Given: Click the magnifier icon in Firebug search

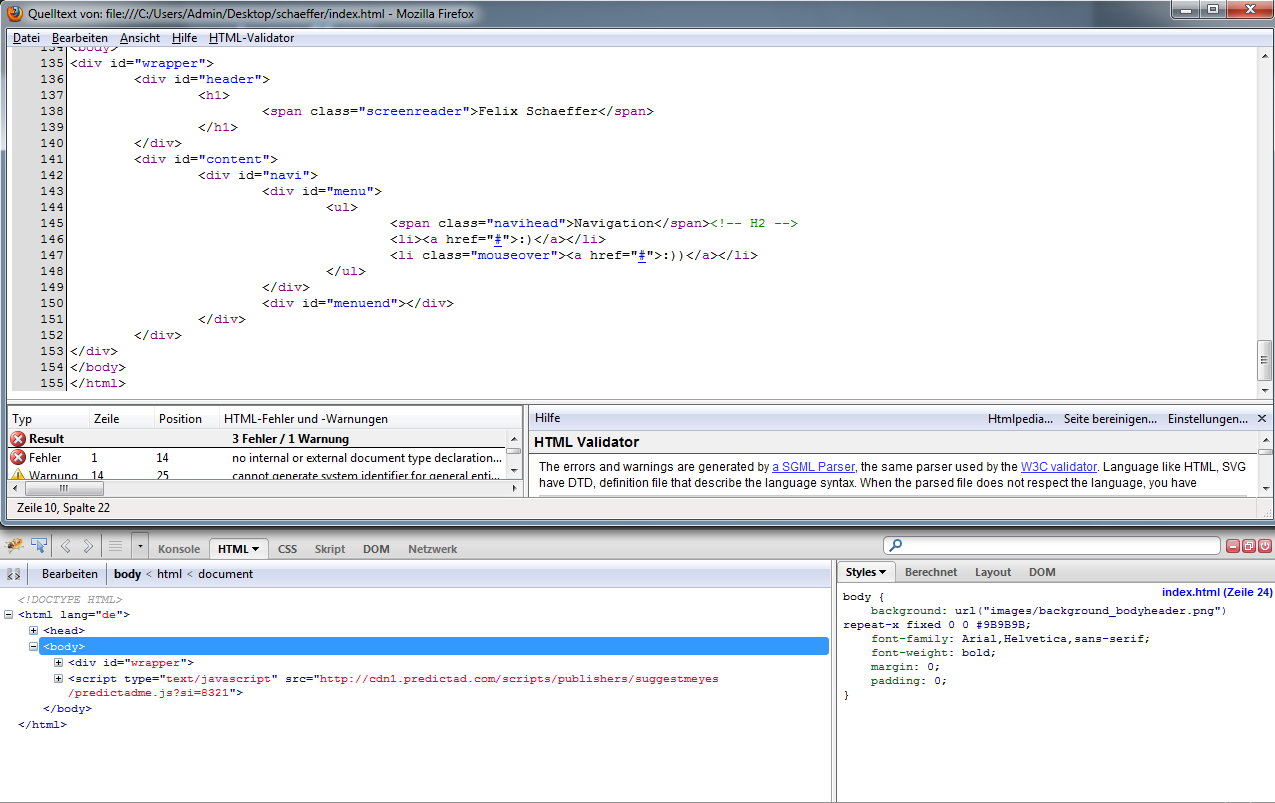Looking at the screenshot, I should coord(896,546).
